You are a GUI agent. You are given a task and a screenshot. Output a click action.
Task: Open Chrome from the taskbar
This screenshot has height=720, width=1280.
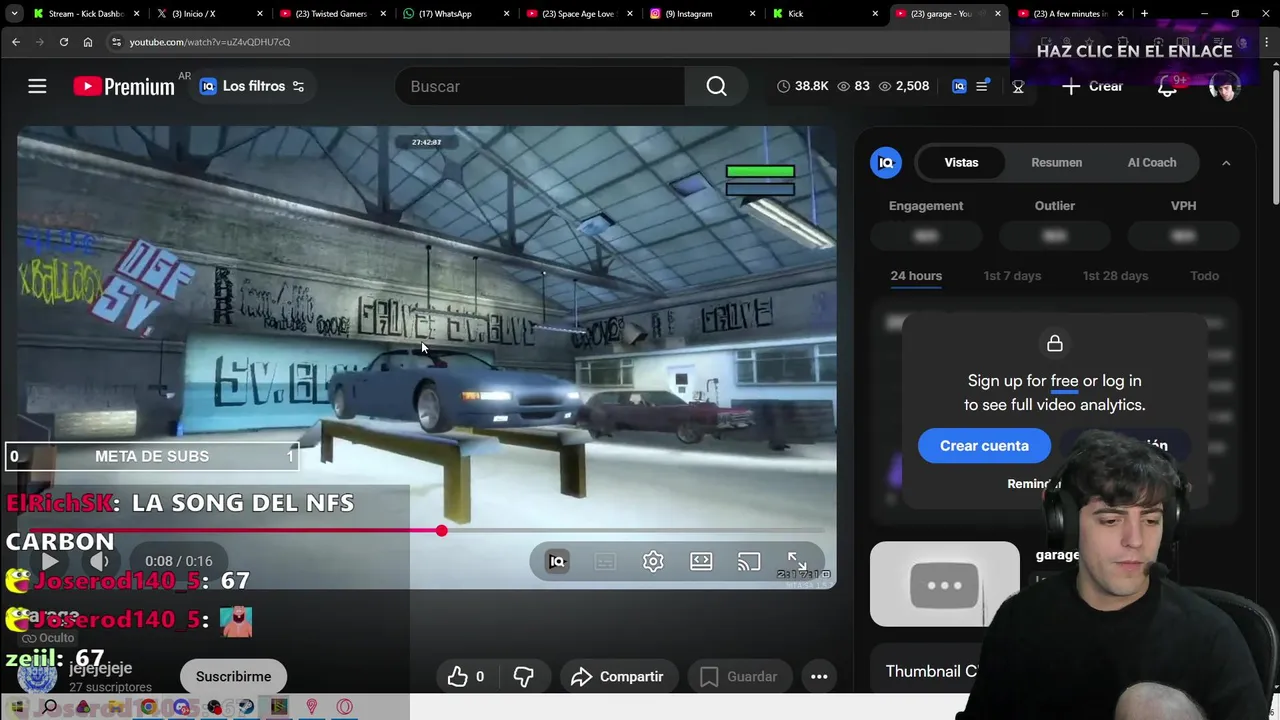pyautogui.click(x=148, y=707)
